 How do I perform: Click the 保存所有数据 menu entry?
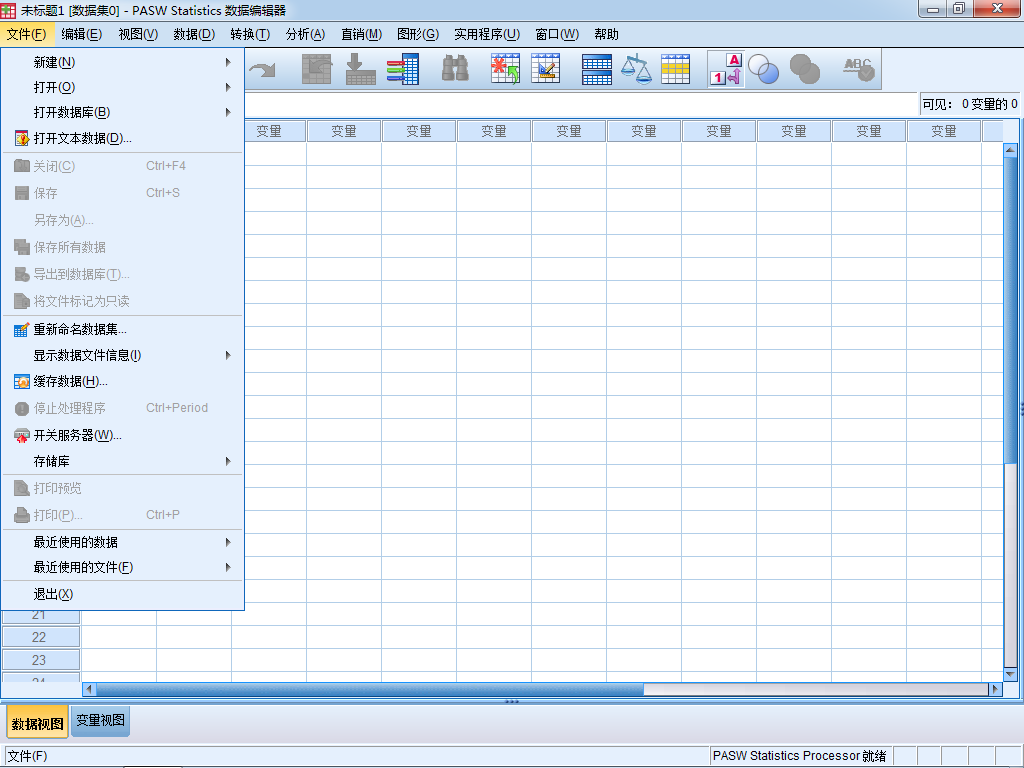[x=123, y=247]
